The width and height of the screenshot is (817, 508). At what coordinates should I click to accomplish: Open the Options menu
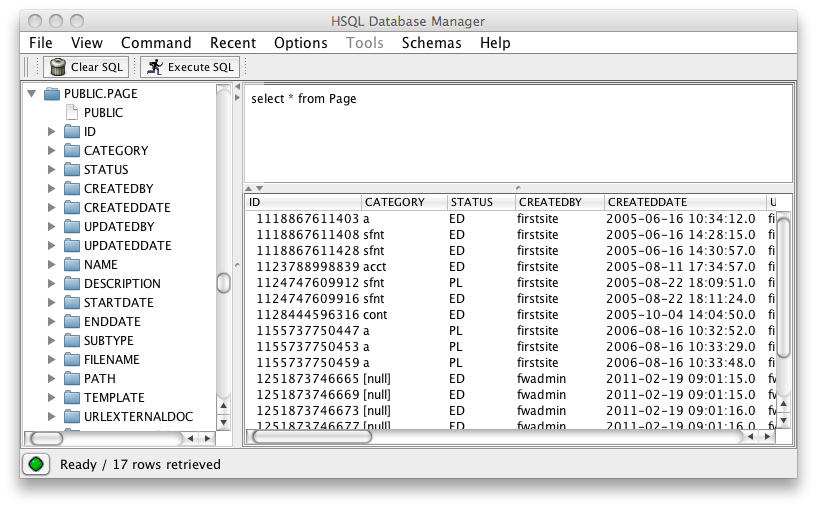point(301,43)
